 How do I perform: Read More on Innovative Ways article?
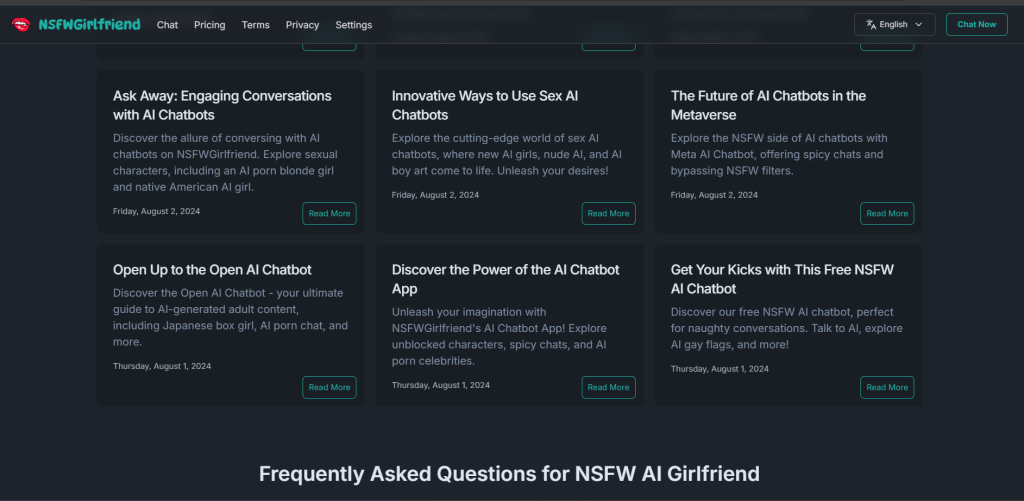608,213
